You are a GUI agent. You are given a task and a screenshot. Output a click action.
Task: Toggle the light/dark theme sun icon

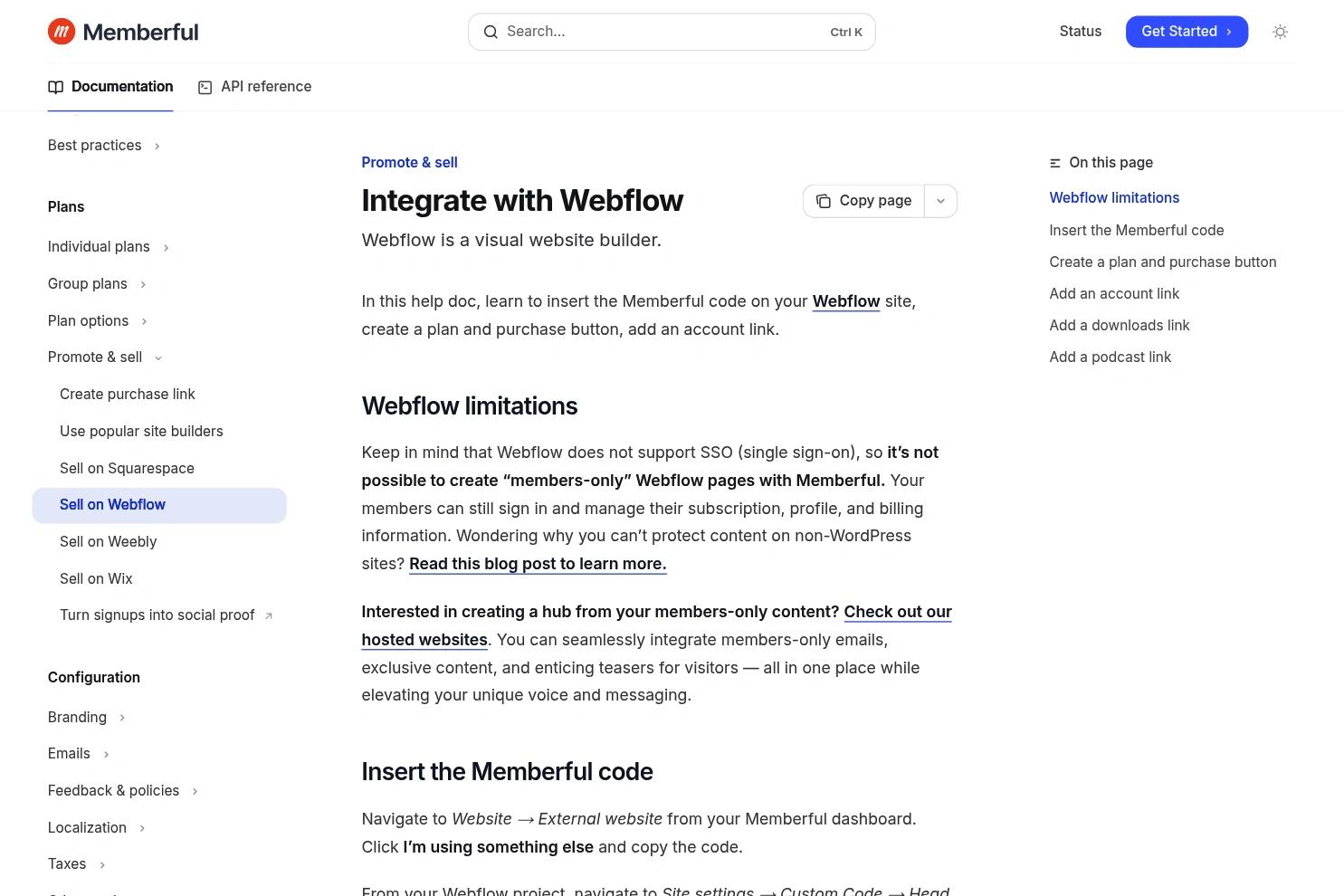[1280, 32]
